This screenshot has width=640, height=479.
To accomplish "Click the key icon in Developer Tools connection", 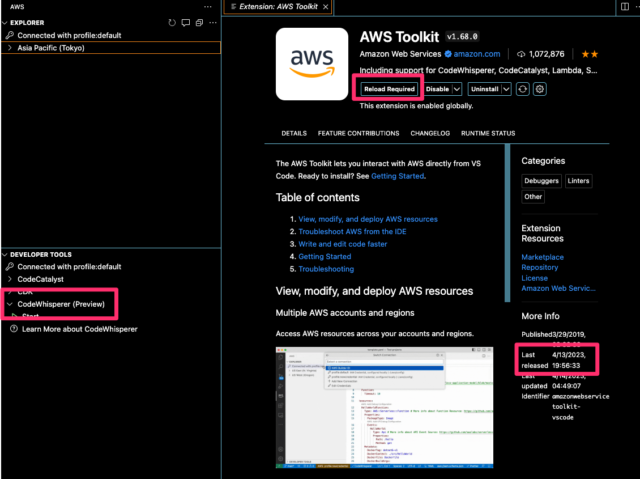I will tap(10, 267).
